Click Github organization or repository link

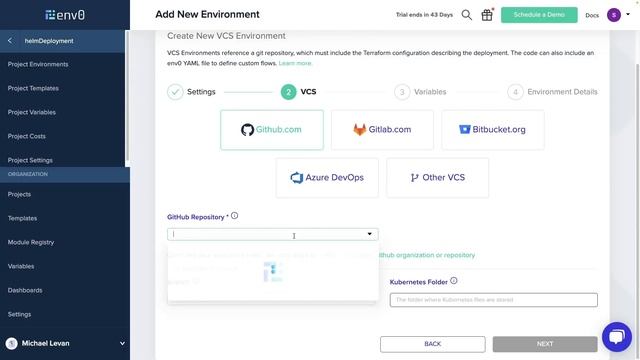(427, 255)
